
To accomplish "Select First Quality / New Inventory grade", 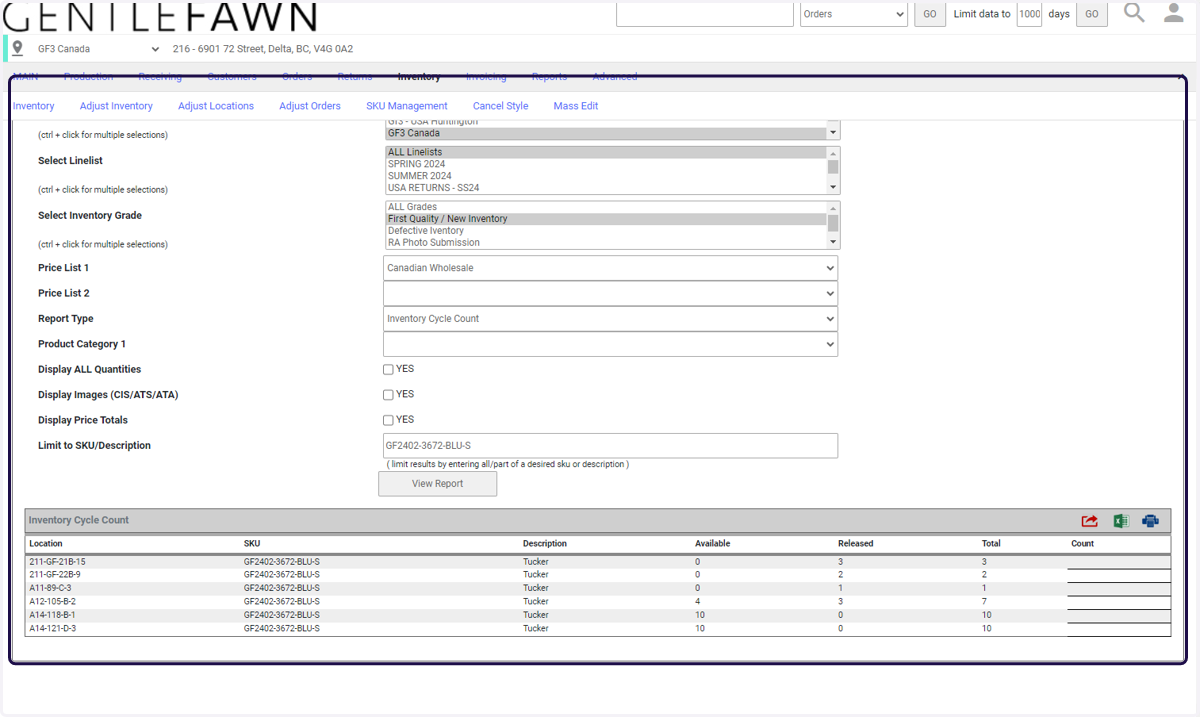I will tap(606, 219).
